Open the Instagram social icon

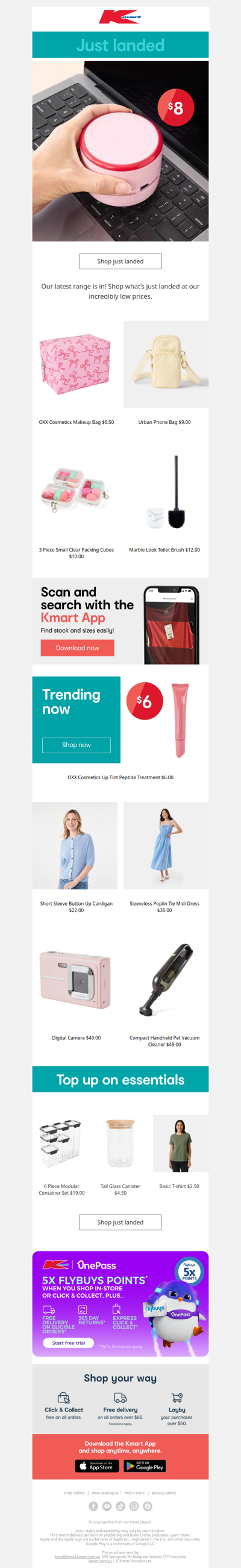[134, 1506]
